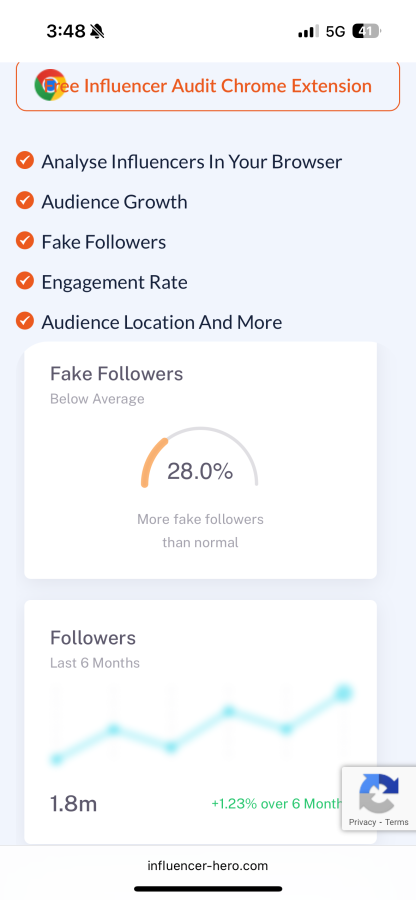Viewport: 416px width, 900px height.
Task: Click checkmark beside Audience Location And More
Action: [25, 321]
